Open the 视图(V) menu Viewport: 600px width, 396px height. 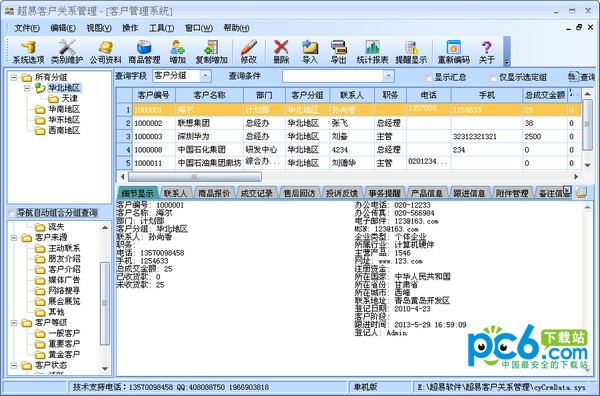[x=98, y=28]
